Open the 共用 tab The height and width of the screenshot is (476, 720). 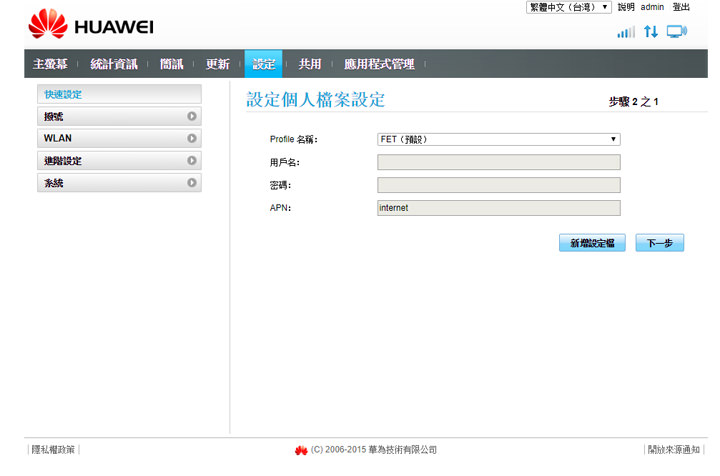[x=309, y=64]
